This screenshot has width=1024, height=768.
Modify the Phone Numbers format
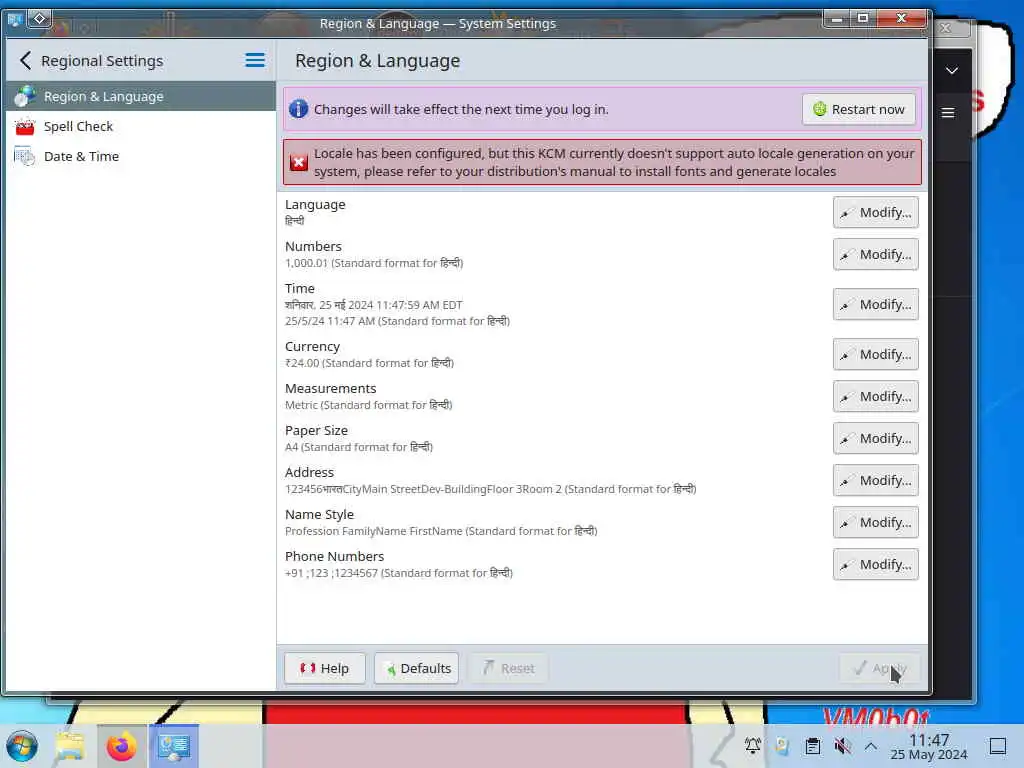875,564
